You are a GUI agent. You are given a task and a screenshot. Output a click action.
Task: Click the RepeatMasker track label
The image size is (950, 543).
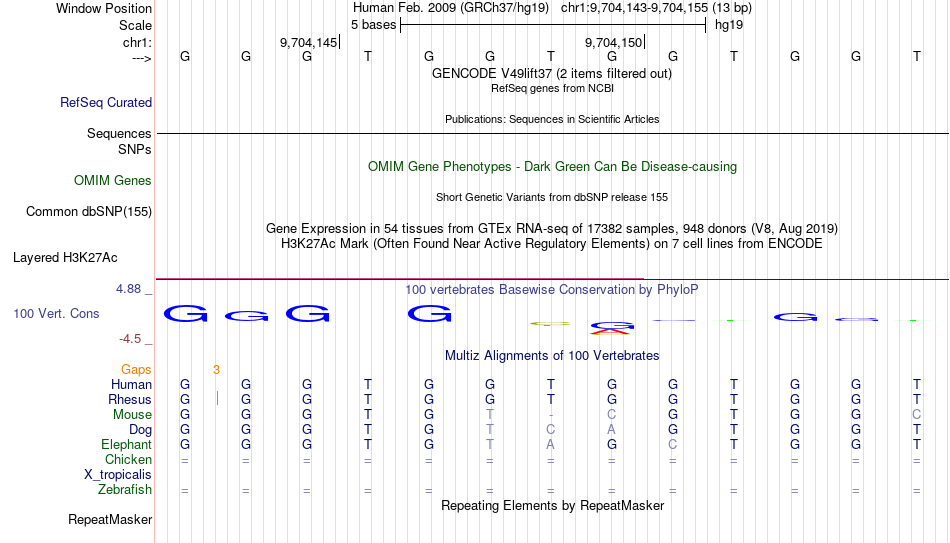pos(110,519)
